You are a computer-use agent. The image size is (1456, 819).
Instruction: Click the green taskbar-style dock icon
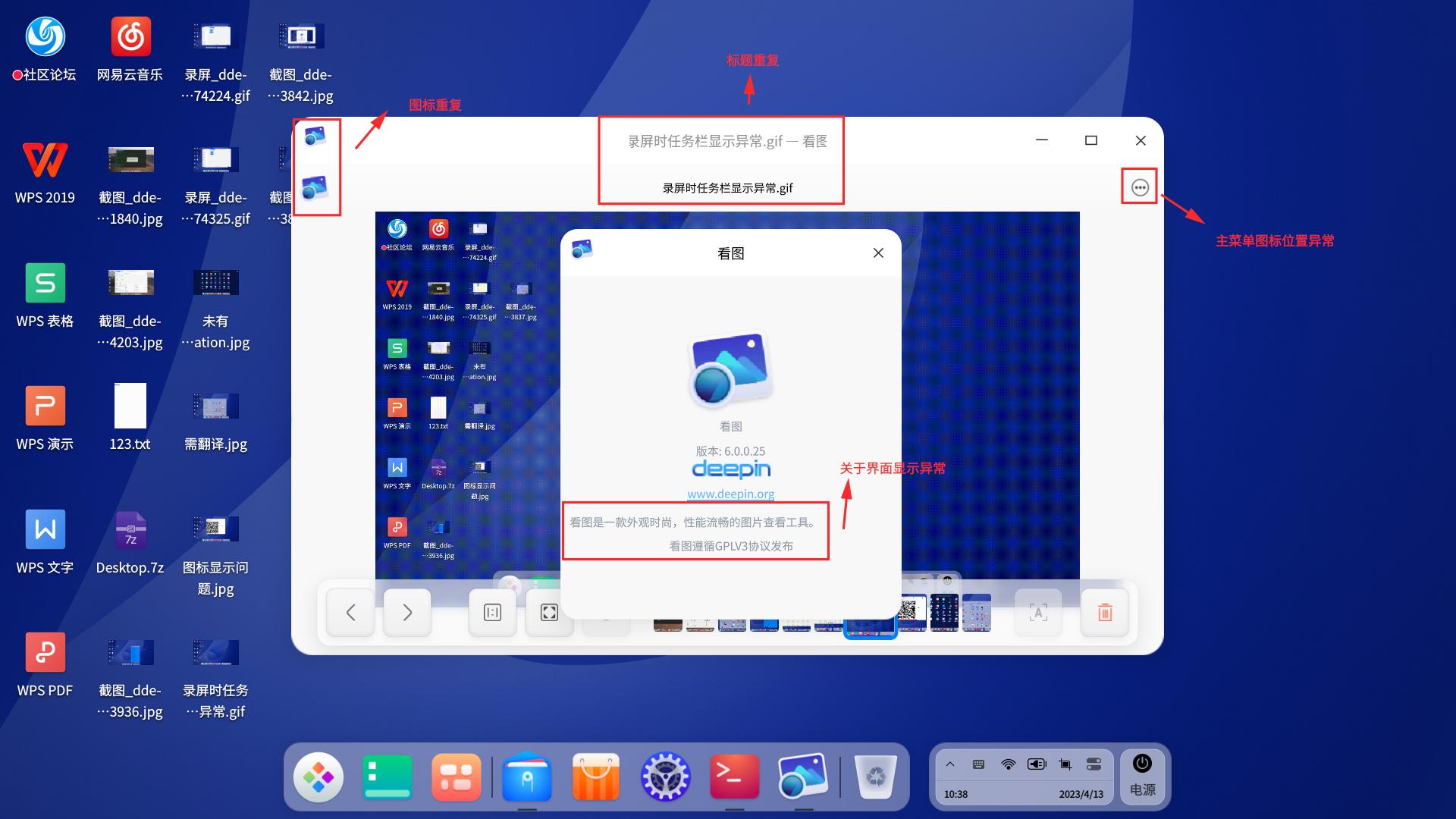click(388, 777)
